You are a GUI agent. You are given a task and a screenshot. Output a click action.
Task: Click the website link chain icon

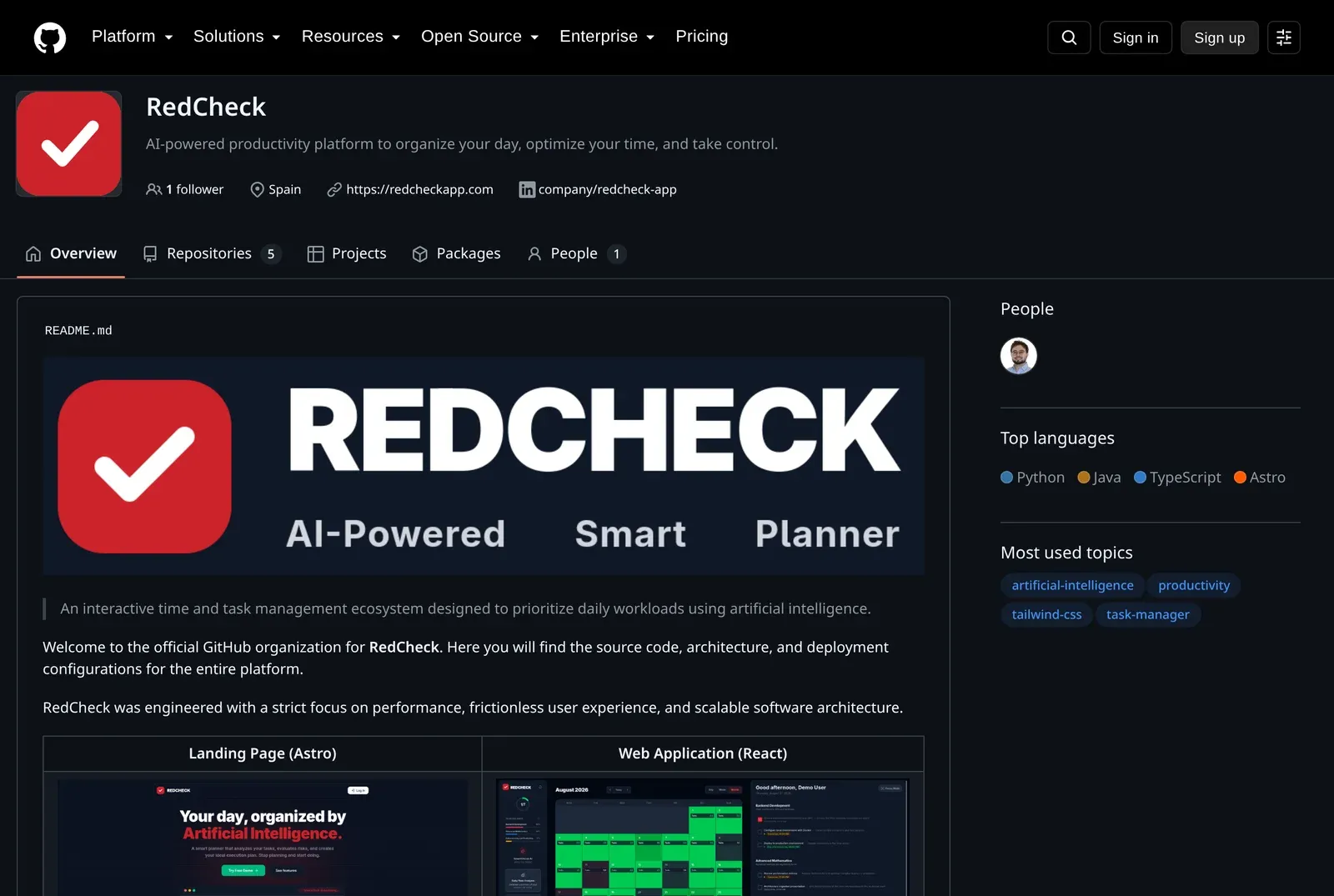(x=334, y=190)
